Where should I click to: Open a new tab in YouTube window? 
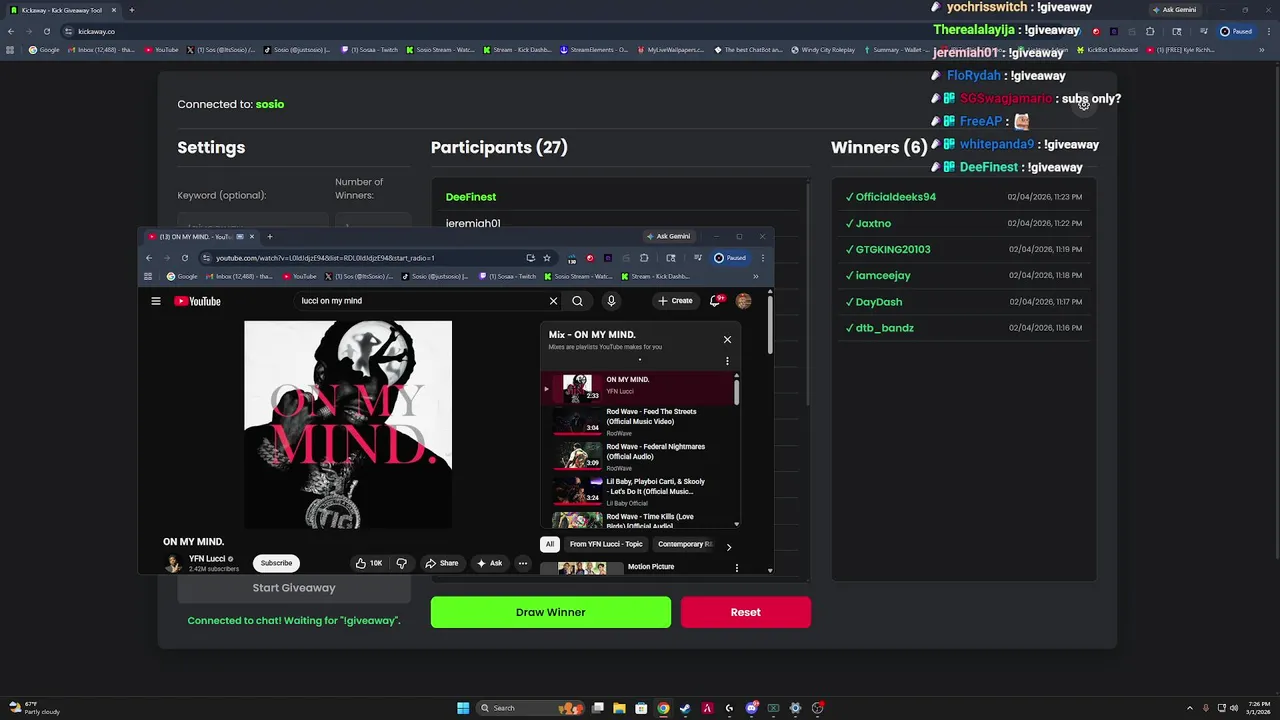pyautogui.click(x=269, y=237)
